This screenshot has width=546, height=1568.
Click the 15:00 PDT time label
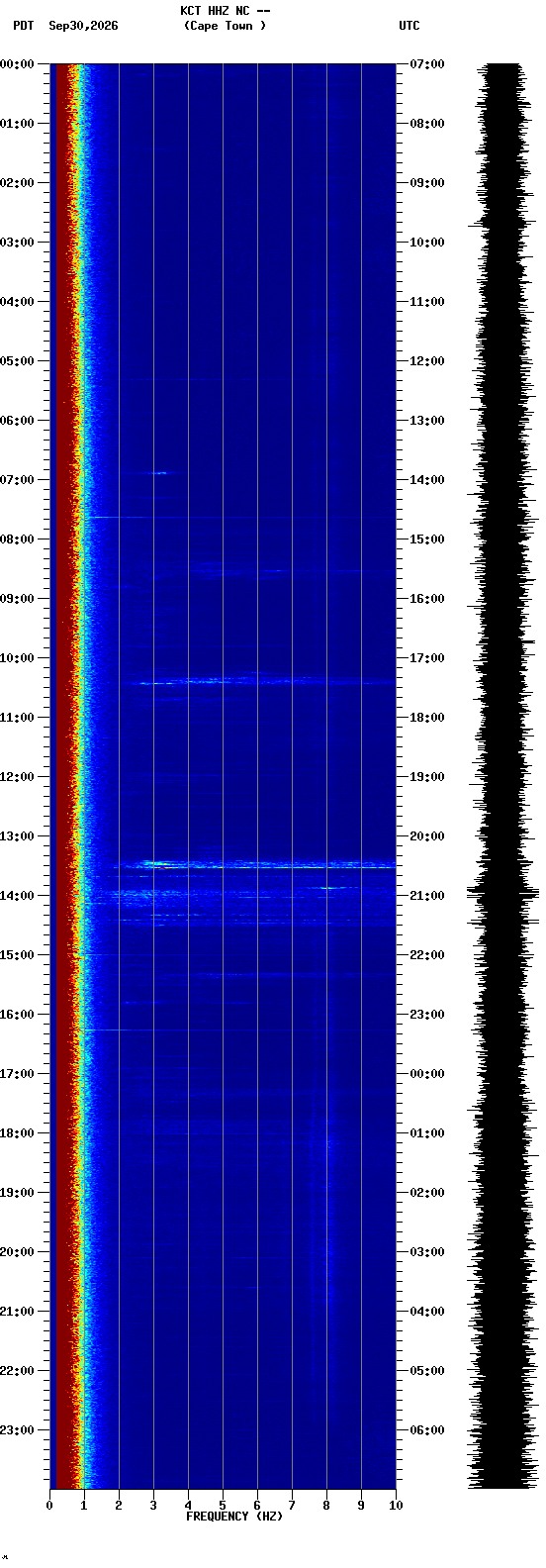point(17,955)
